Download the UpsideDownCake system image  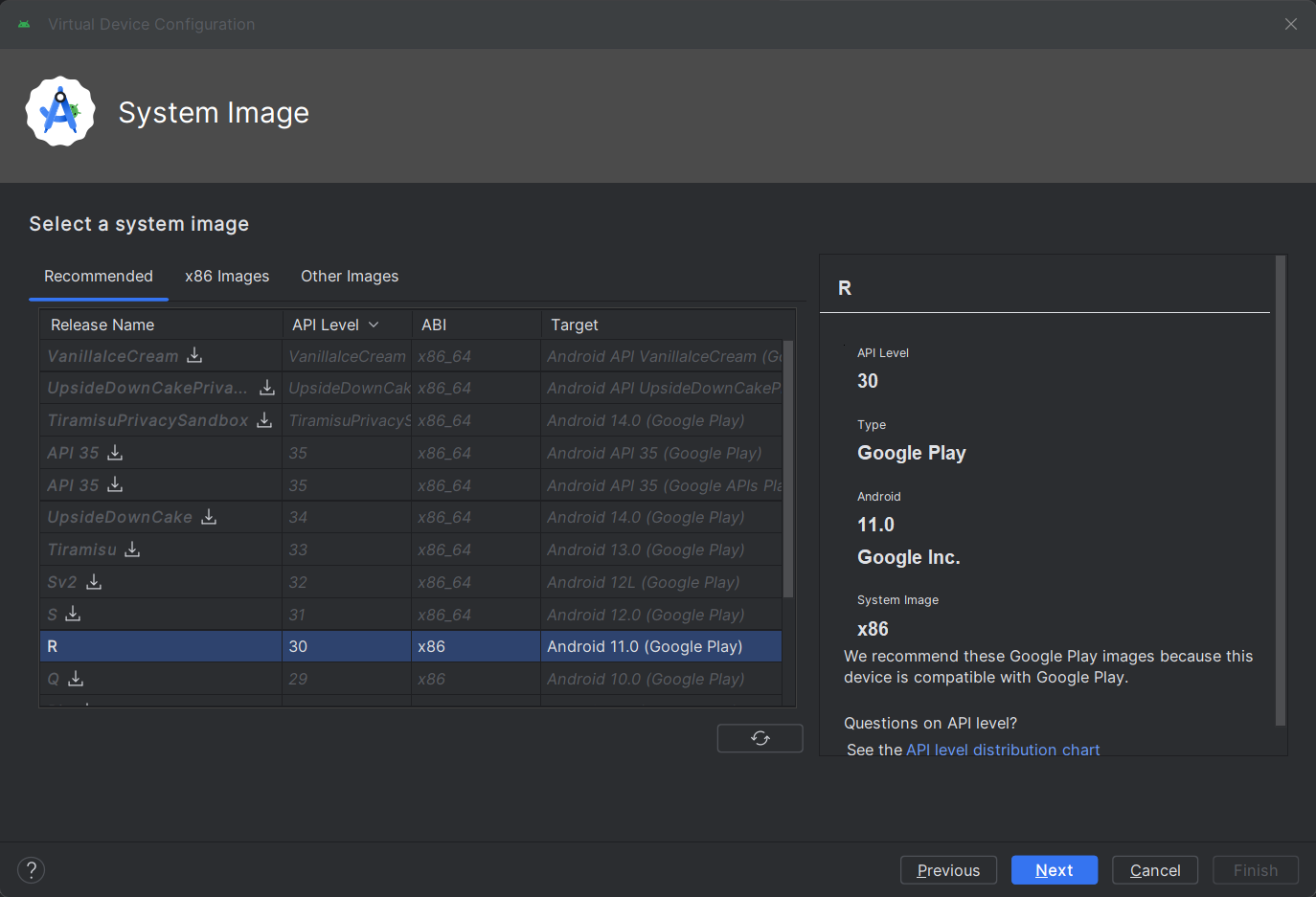pos(209,516)
